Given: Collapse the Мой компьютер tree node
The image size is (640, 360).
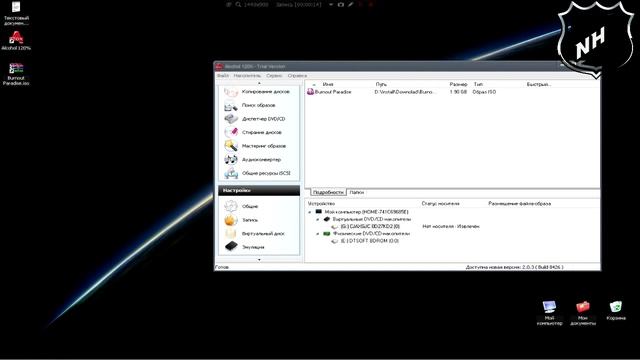Looking at the screenshot, I should (x=309, y=212).
